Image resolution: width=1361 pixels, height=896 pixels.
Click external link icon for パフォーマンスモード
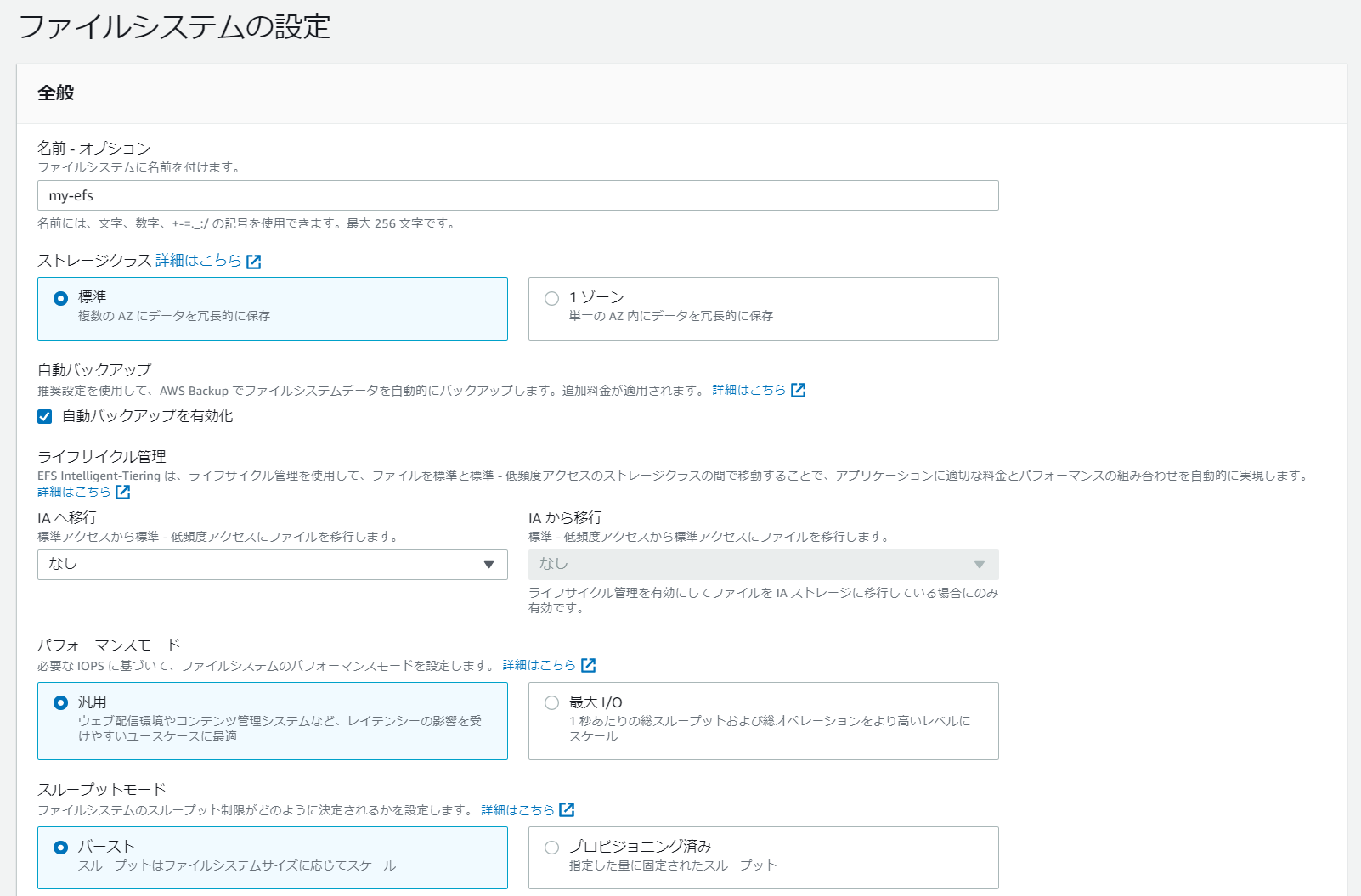588,665
